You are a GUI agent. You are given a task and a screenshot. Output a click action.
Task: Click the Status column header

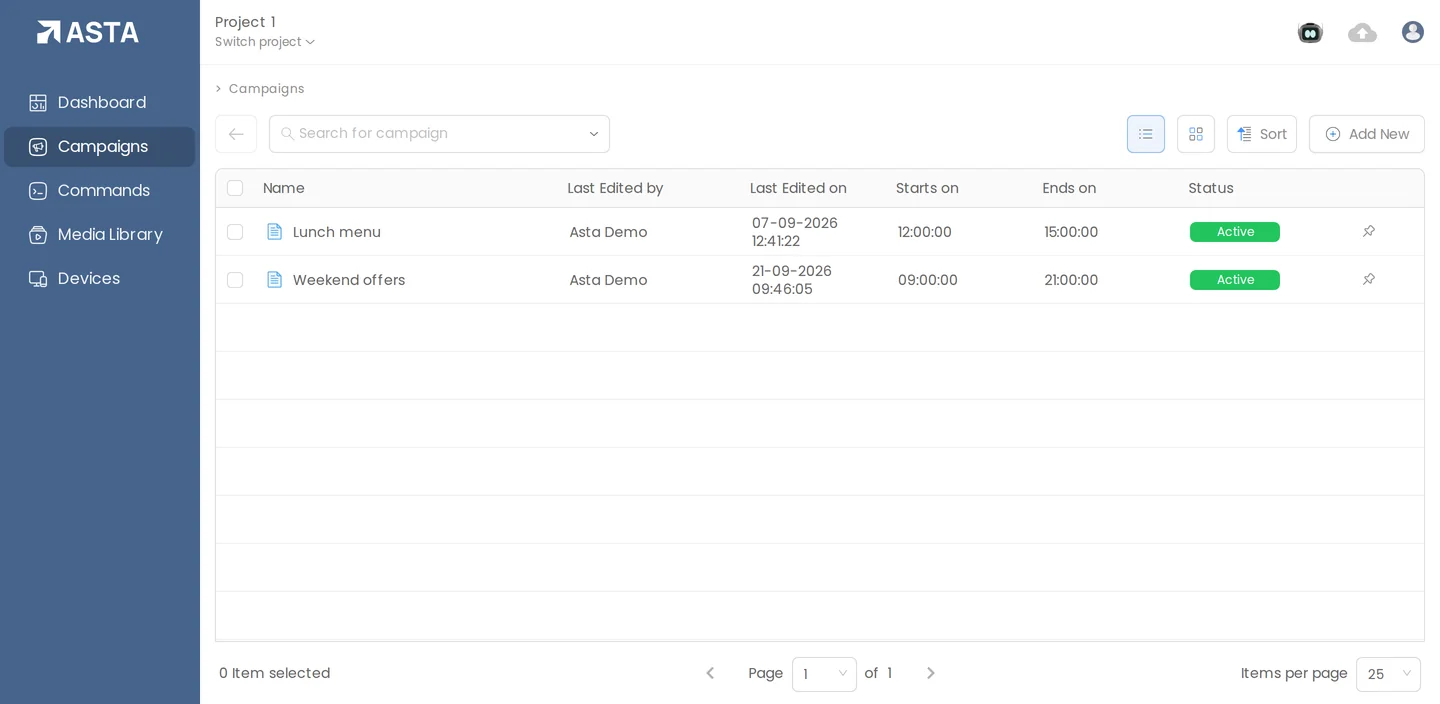click(x=1211, y=188)
